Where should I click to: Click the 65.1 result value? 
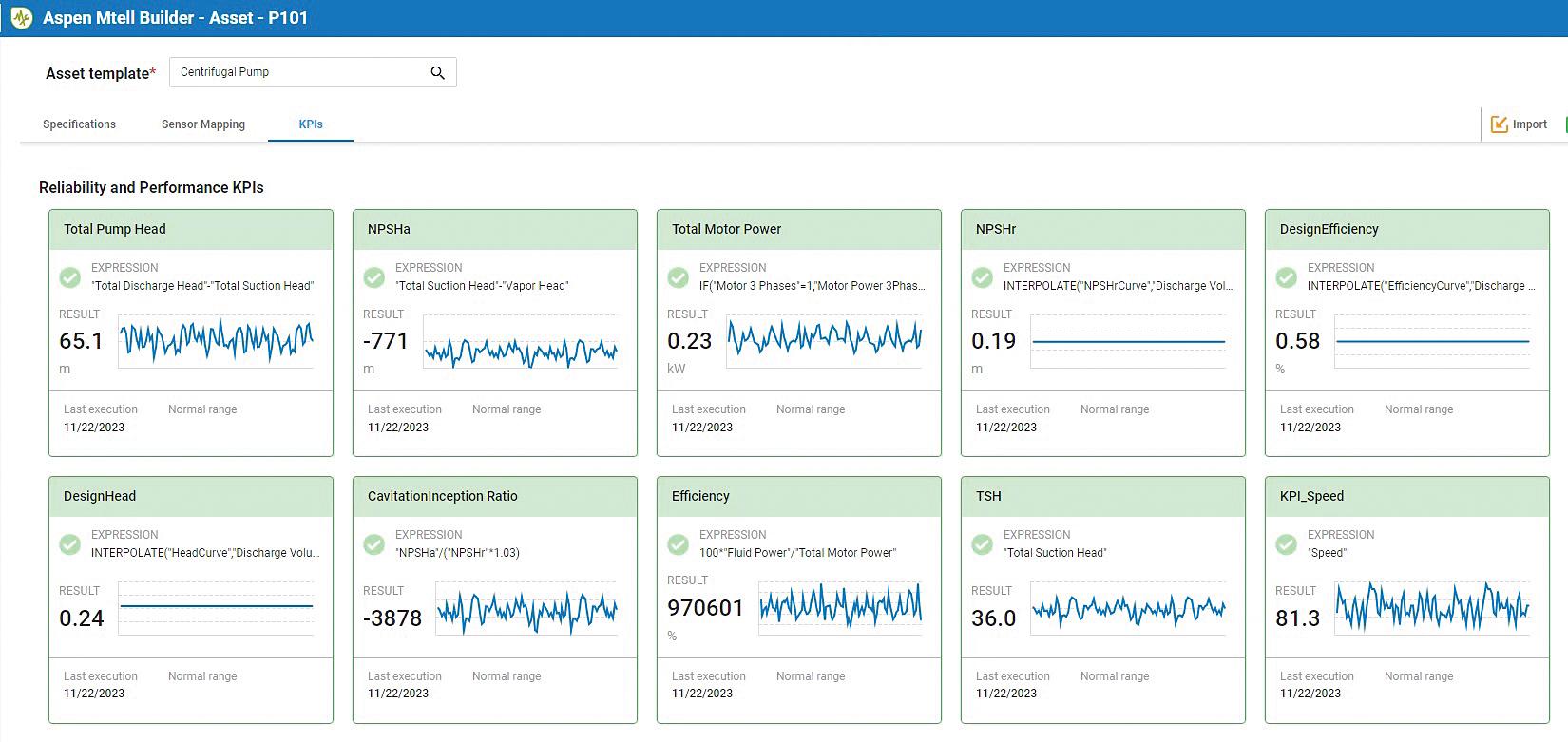click(81, 341)
